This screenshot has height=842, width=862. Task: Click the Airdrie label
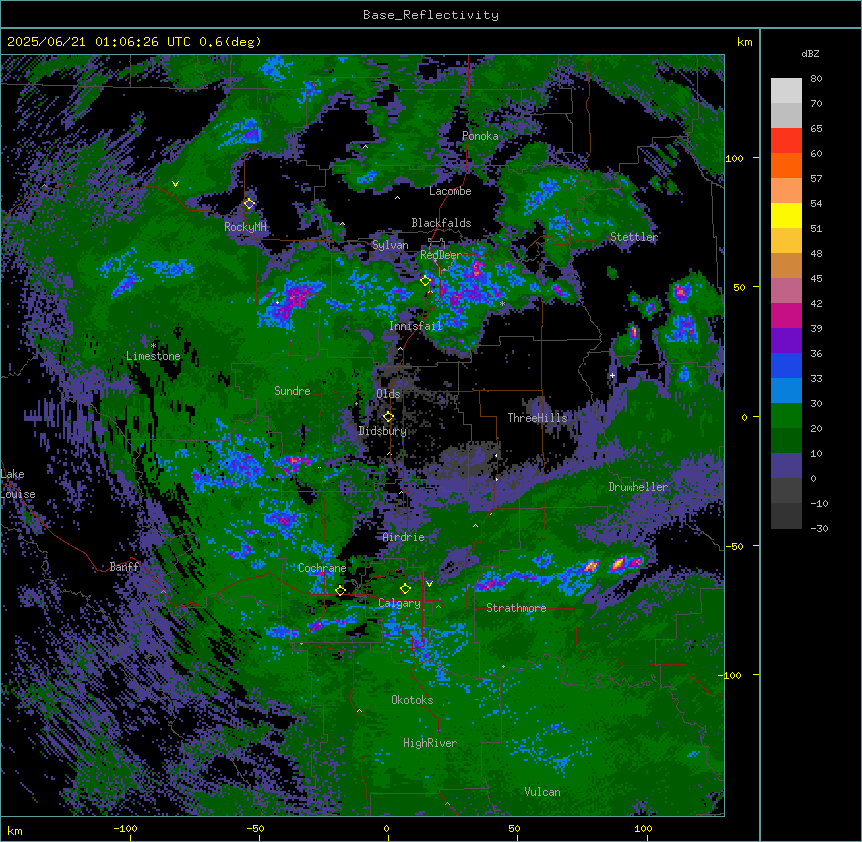click(x=404, y=537)
